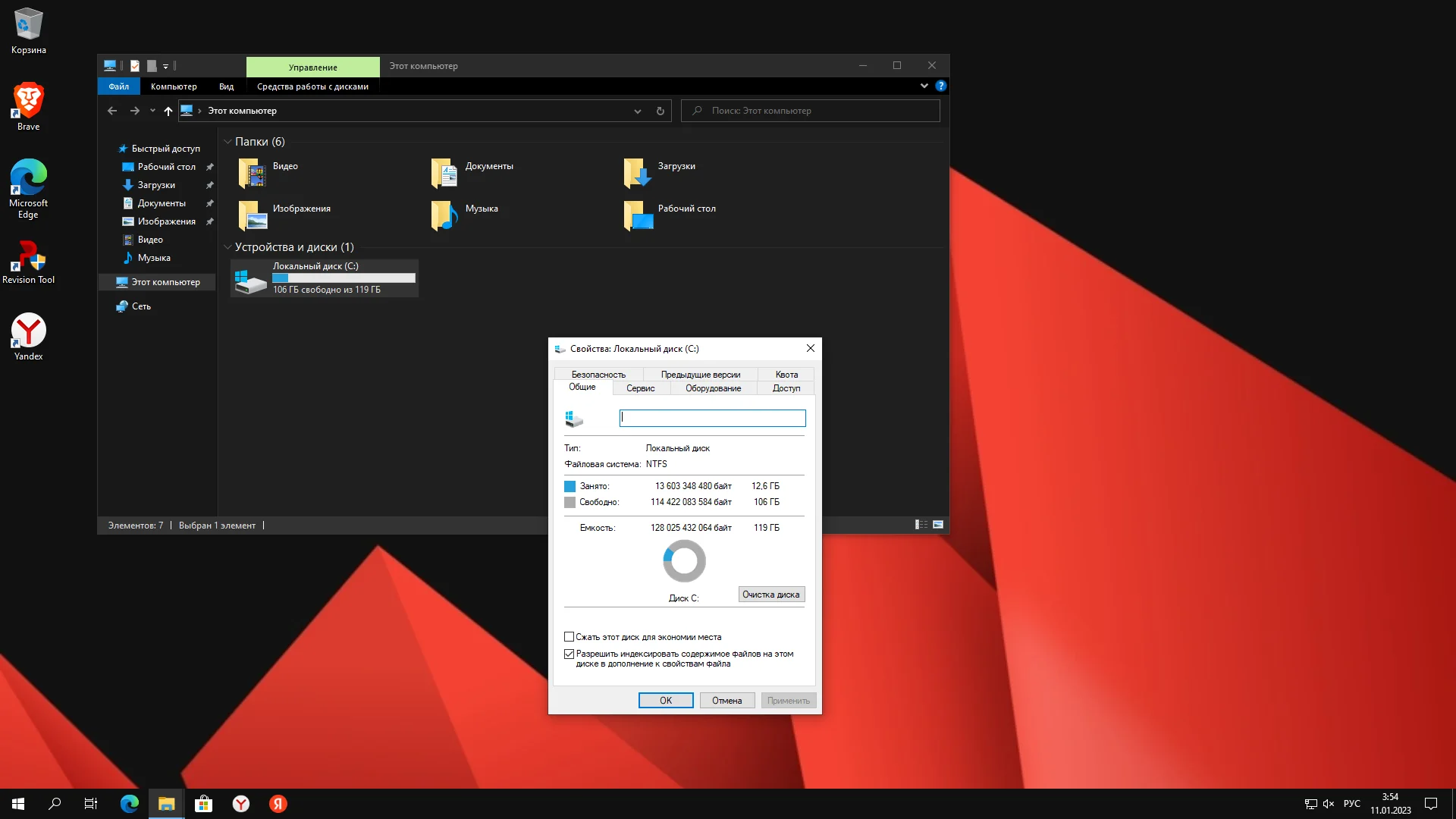Viewport: 1456px width, 819px height.
Task: Open the Downloads (Загрузки) folder icon
Action: (x=636, y=173)
